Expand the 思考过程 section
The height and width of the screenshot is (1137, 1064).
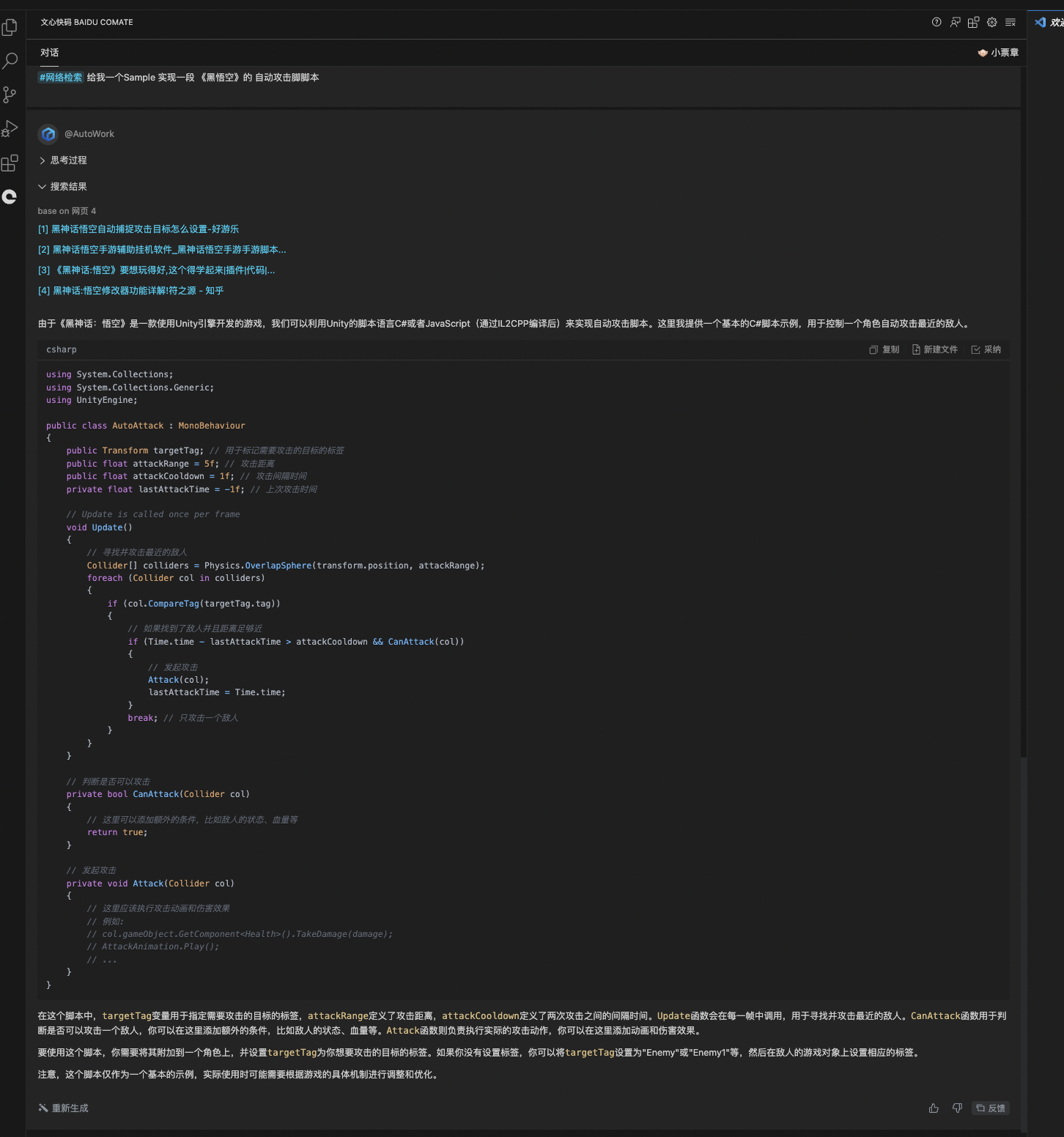pos(63,160)
